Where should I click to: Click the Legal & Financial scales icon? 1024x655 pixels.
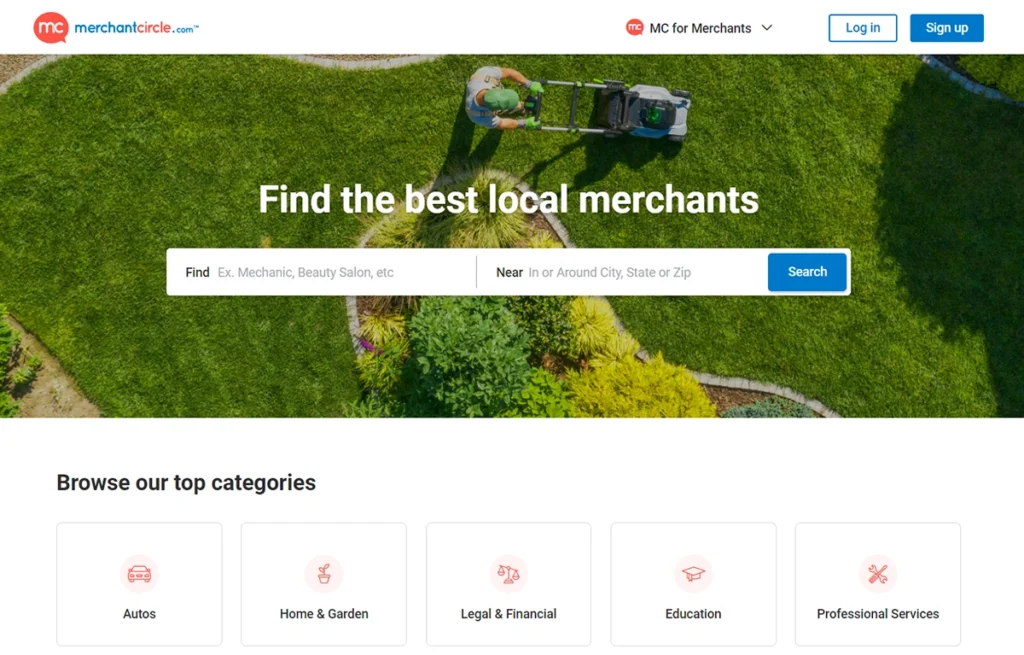[x=509, y=573]
